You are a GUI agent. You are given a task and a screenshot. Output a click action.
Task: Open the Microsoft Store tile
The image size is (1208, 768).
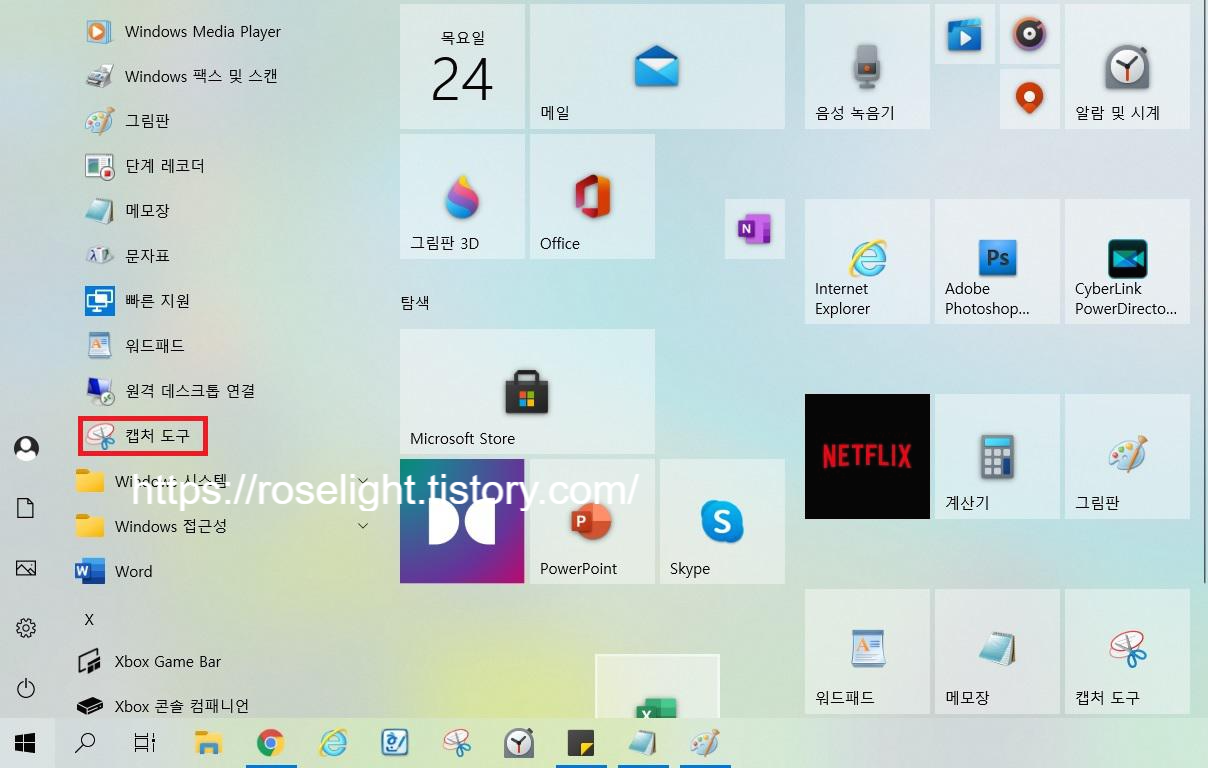tap(527, 392)
